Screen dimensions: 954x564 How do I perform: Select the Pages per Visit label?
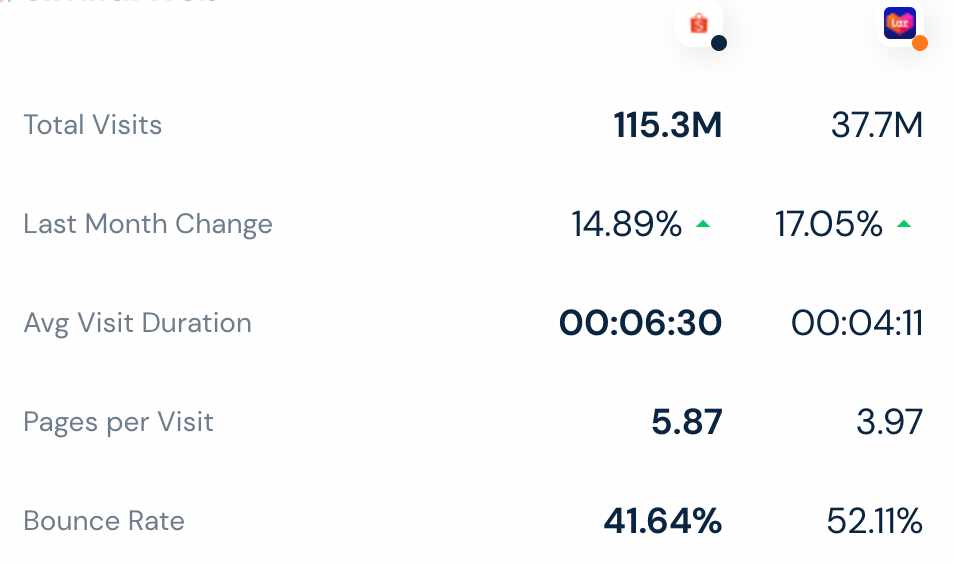pyautogui.click(x=119, y=422)
